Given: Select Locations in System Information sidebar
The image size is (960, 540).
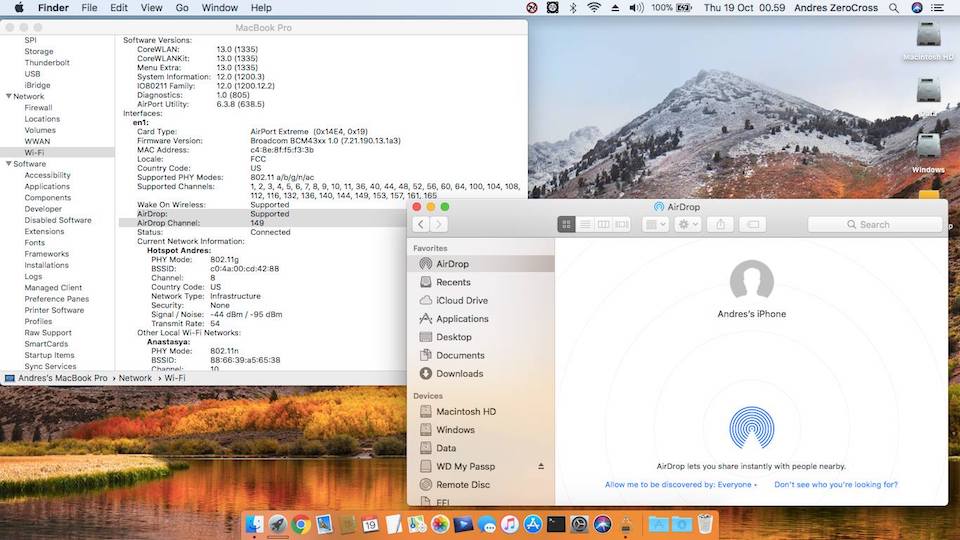Looking at the screenshot, I should click(42, 119).
